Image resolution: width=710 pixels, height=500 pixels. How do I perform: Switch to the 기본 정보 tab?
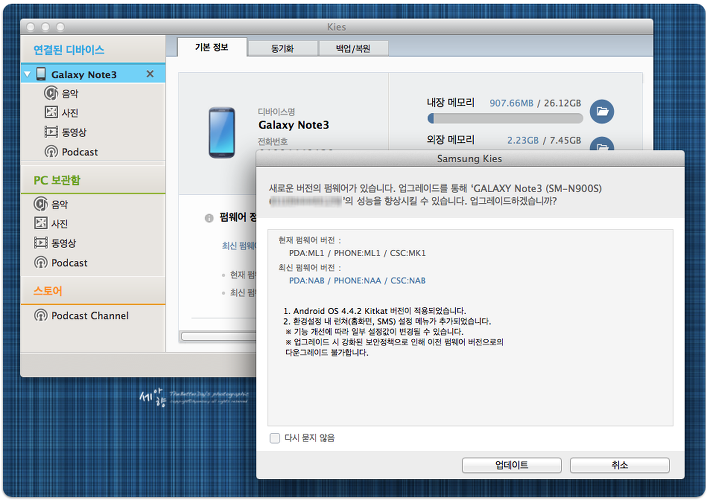pos(211,47)
